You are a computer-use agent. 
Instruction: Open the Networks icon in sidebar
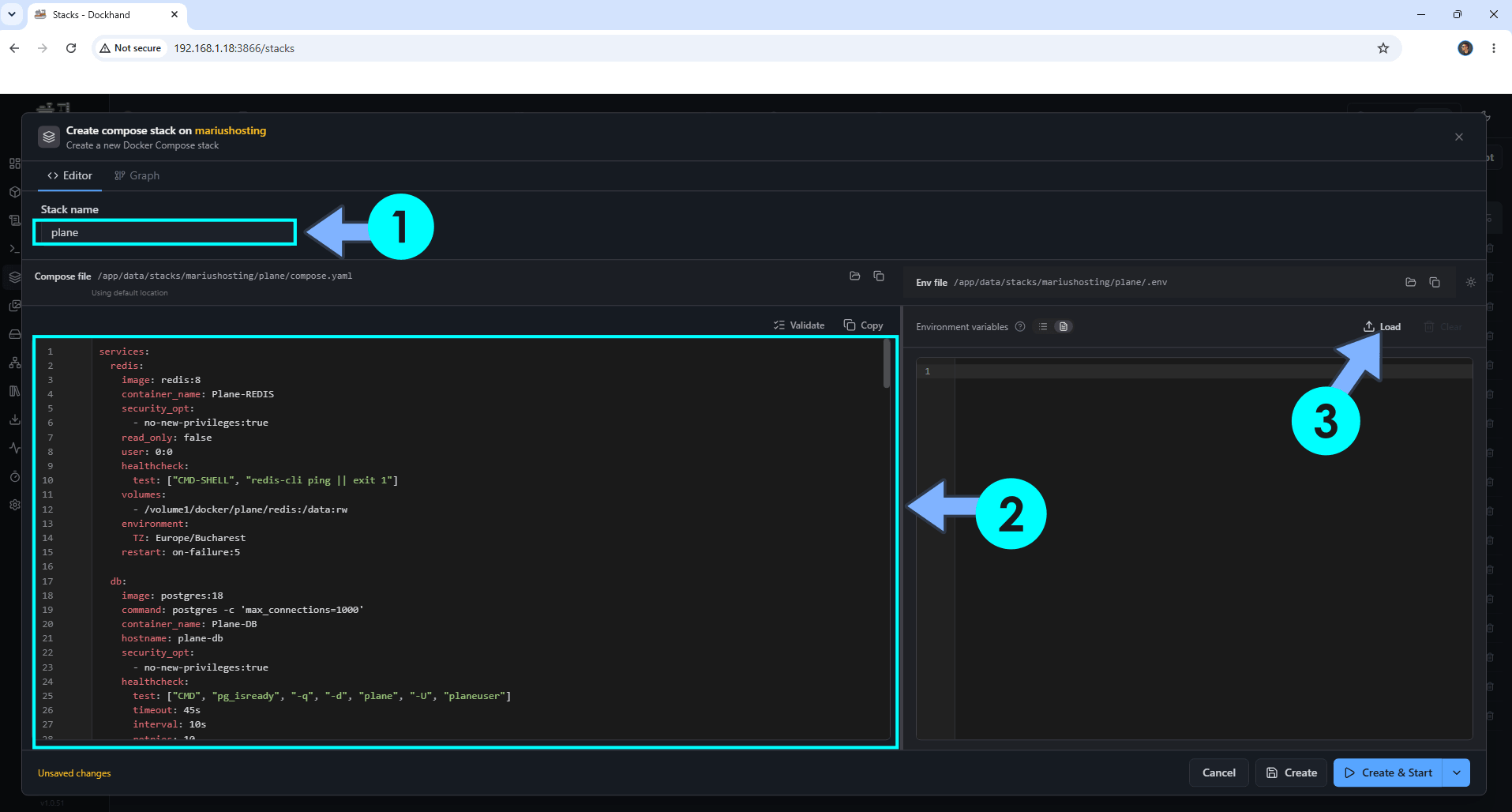(x=14, y=363)
